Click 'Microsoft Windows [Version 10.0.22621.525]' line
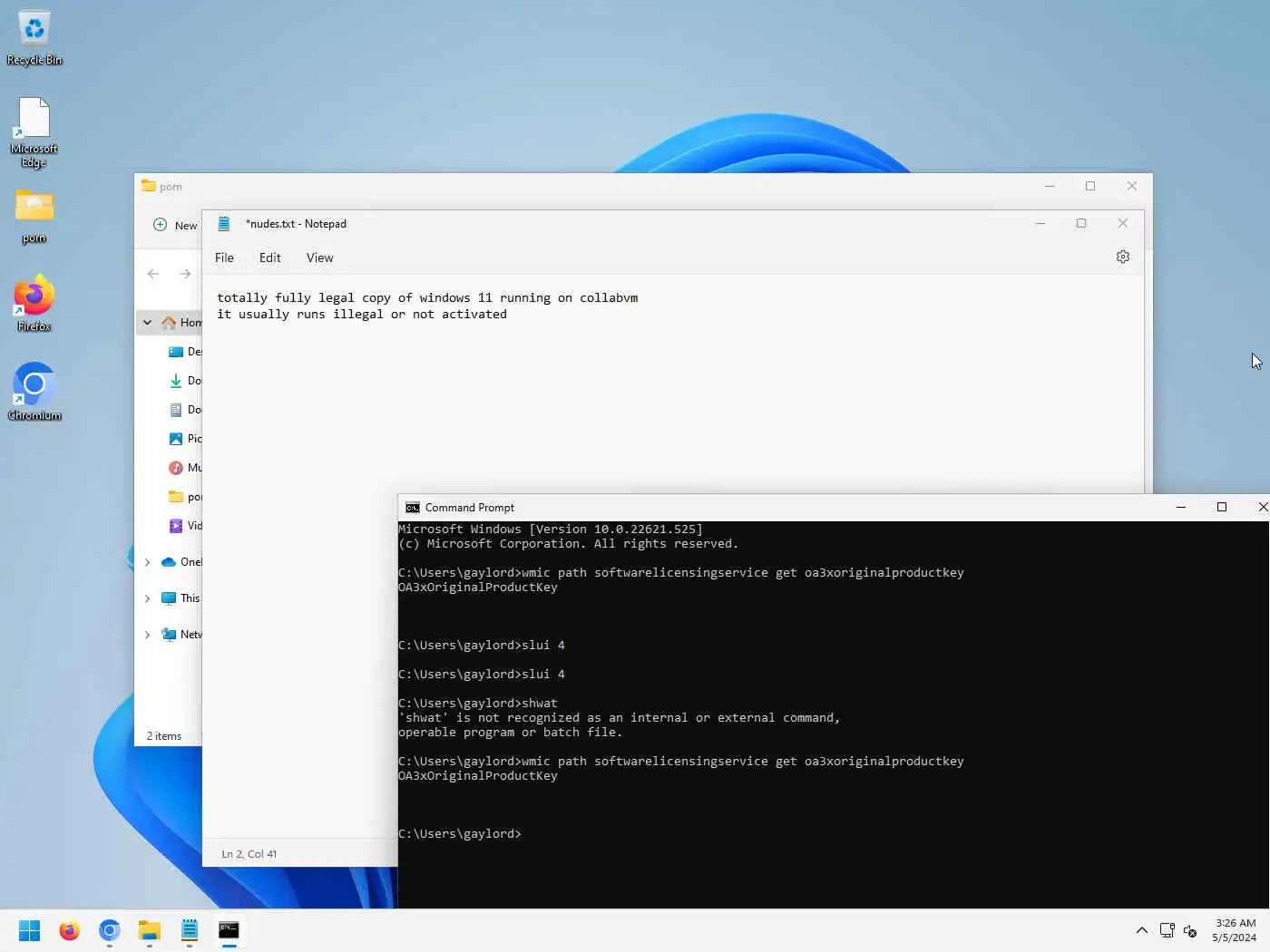Screen dimensions: 1270x952 pyautogui.click(x=551, y=529)
